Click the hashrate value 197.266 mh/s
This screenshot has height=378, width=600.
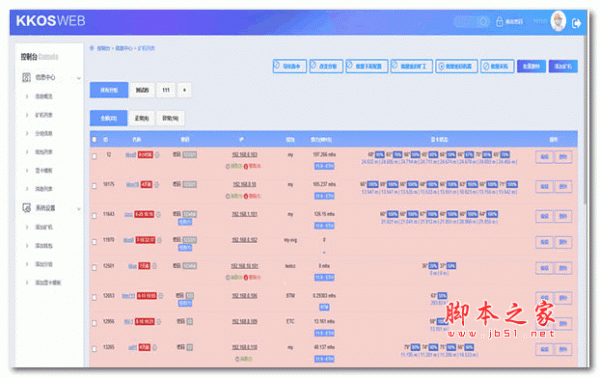pos(324,155)
